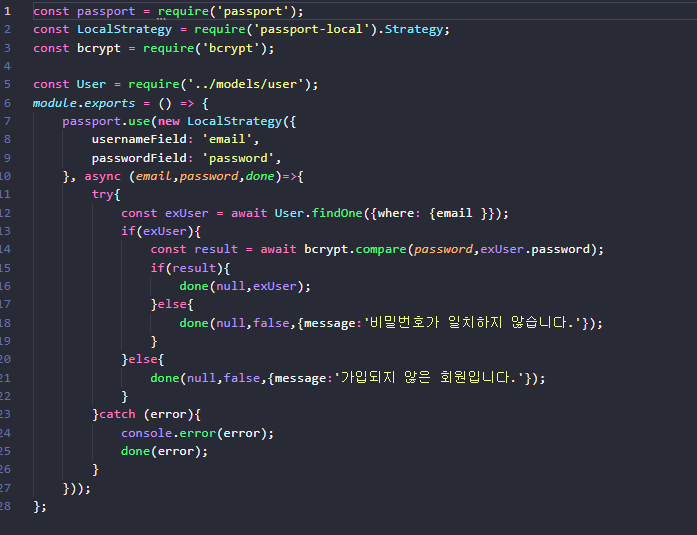Click the try keyword on line 11
The height and width of the screenshot is (535, 697).
click(x=102, y=195)
